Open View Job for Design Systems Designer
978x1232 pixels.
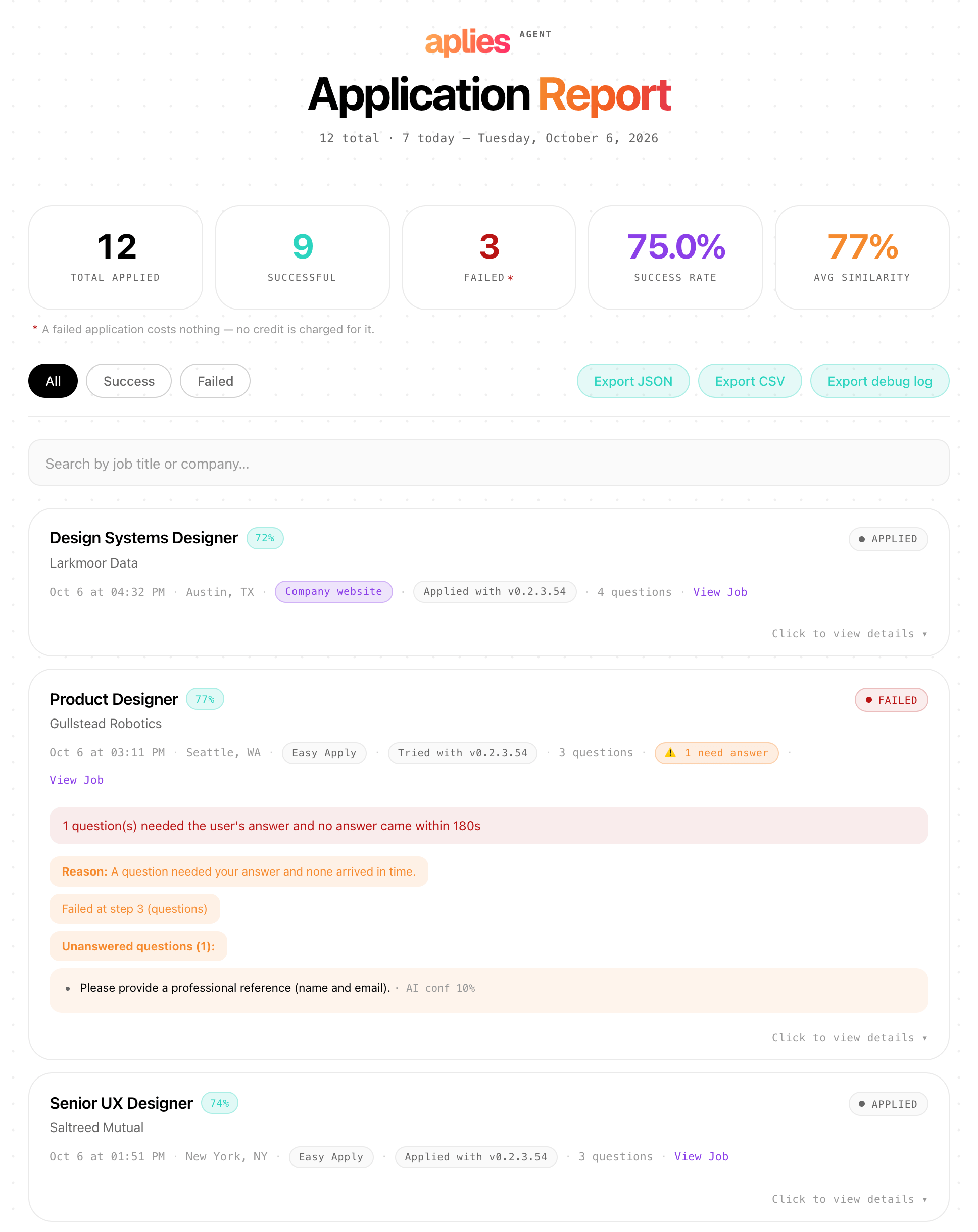(x=720, y=592)
